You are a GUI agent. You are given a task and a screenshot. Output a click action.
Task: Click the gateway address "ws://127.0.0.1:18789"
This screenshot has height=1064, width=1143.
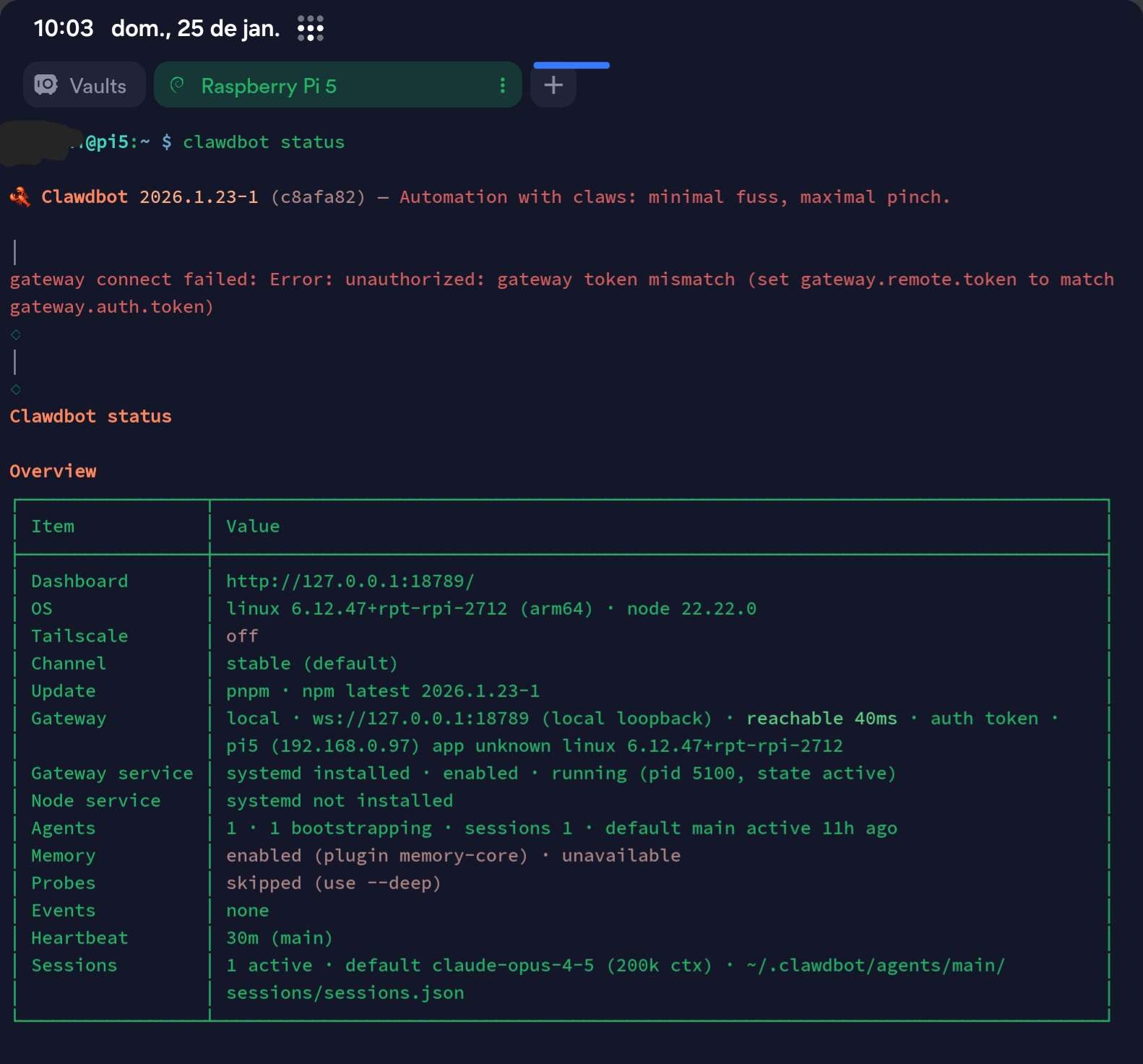pos(420,719)
